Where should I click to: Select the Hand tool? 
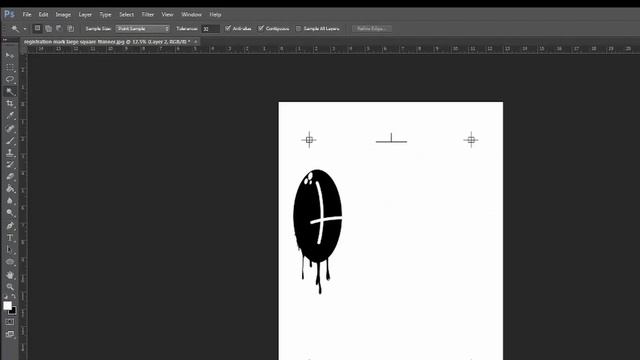(10, 275)
